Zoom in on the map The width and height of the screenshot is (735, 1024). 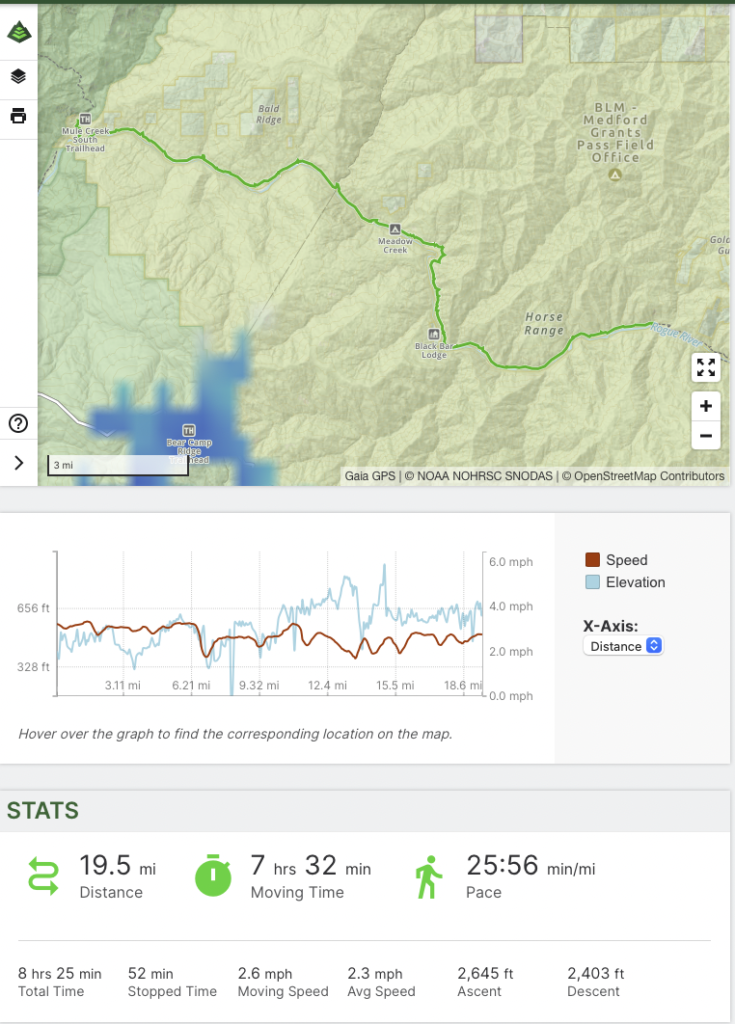tap(706, 406)
